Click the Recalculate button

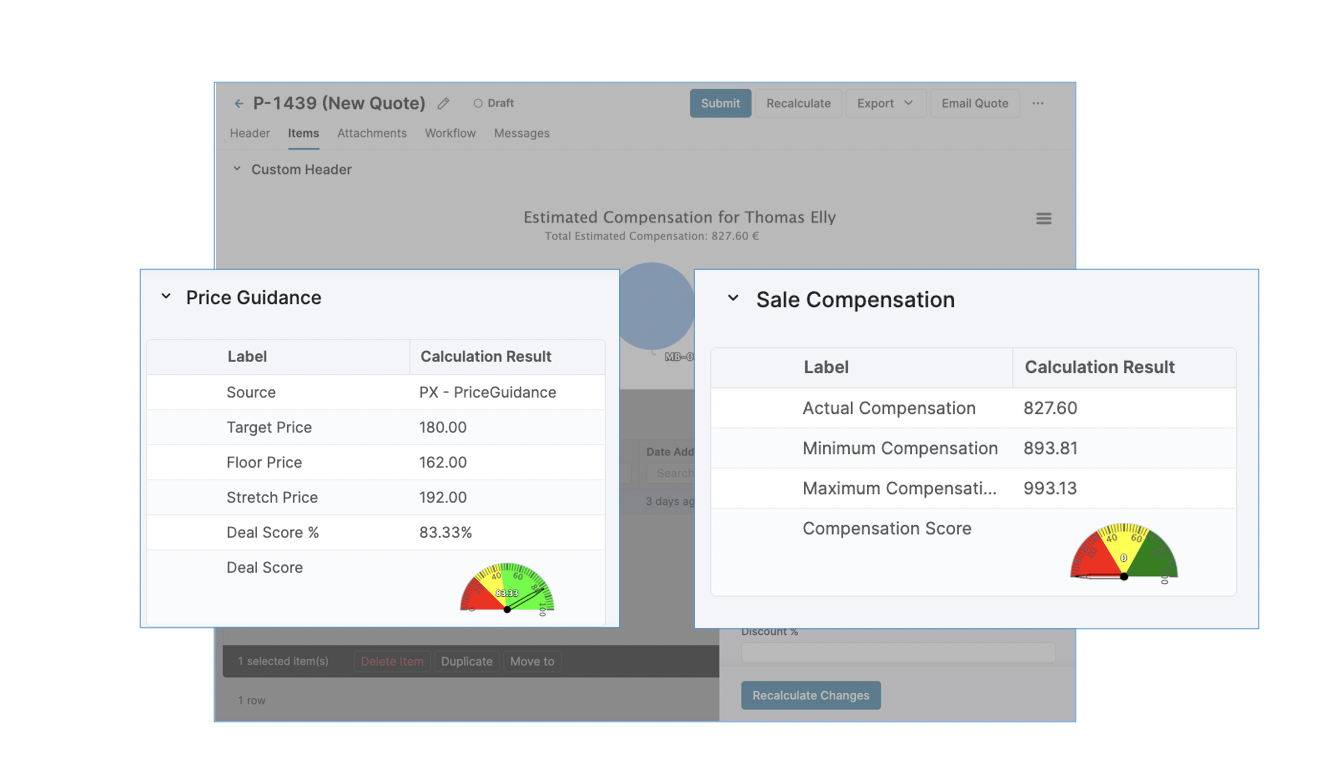point(798,103)
